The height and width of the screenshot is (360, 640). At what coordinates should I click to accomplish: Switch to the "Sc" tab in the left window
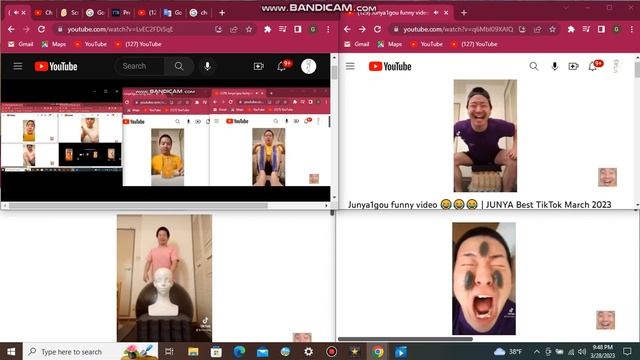click(x=69, y=13)
